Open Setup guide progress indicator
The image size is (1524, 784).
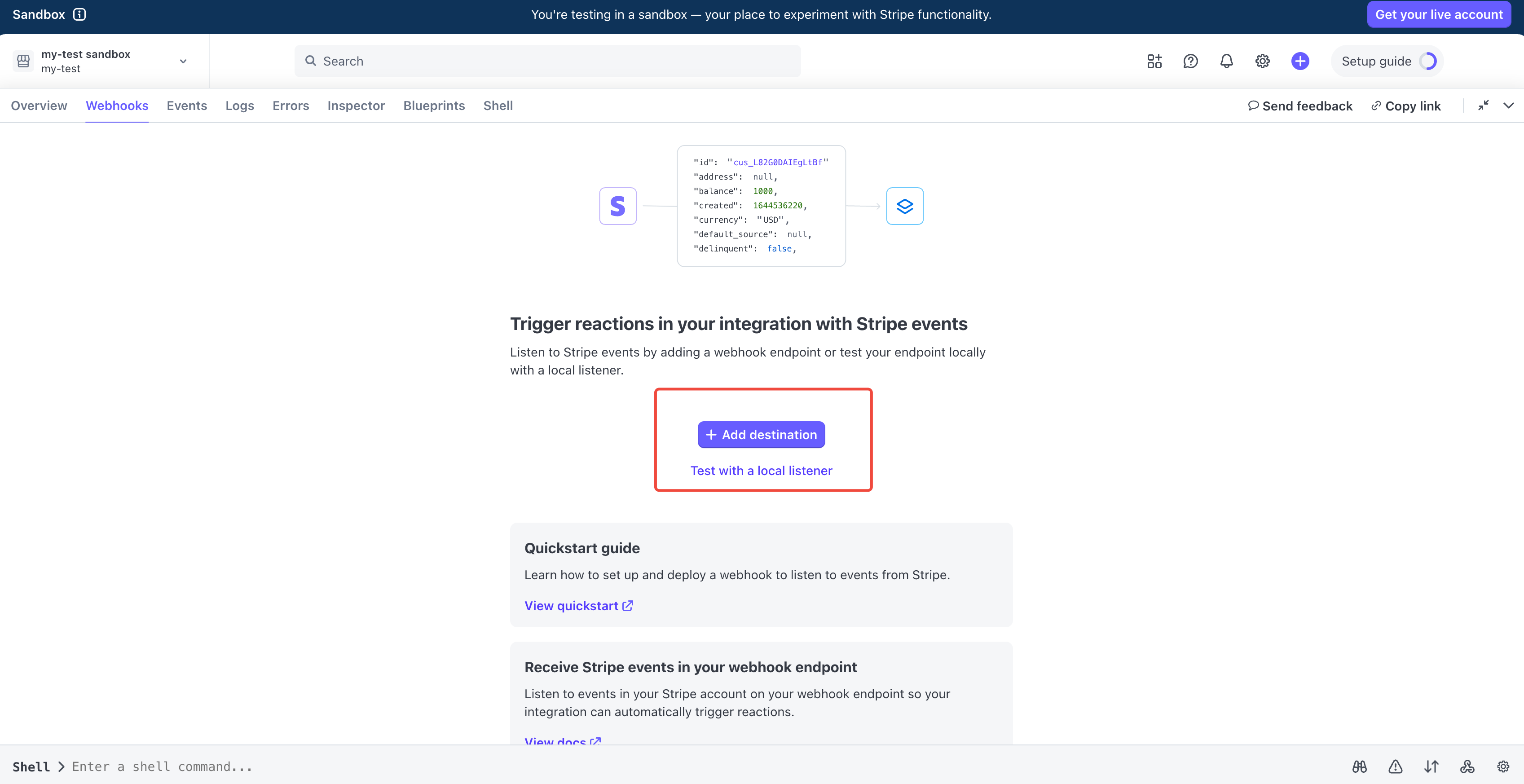[x=1387, y=61]
